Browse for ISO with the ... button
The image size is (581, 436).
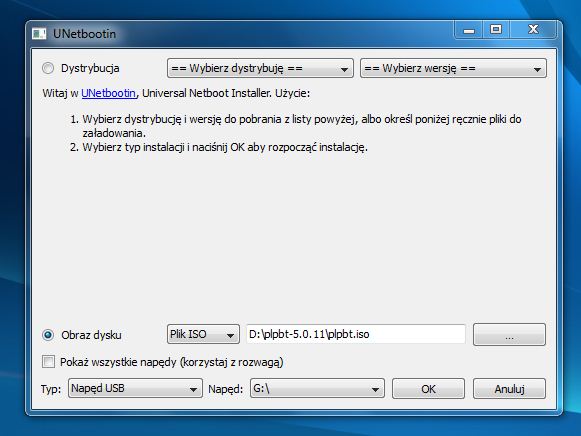(509, 335)
